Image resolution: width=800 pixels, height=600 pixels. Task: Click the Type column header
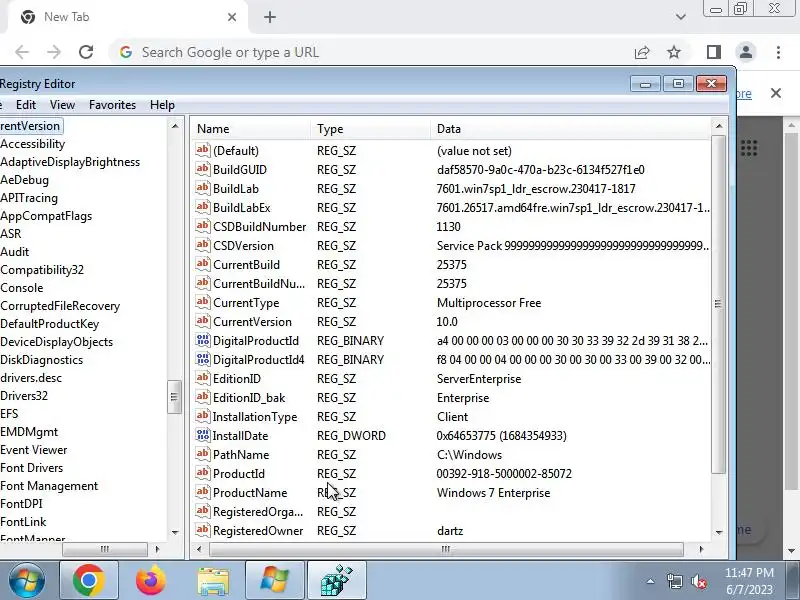pos(370,129)
